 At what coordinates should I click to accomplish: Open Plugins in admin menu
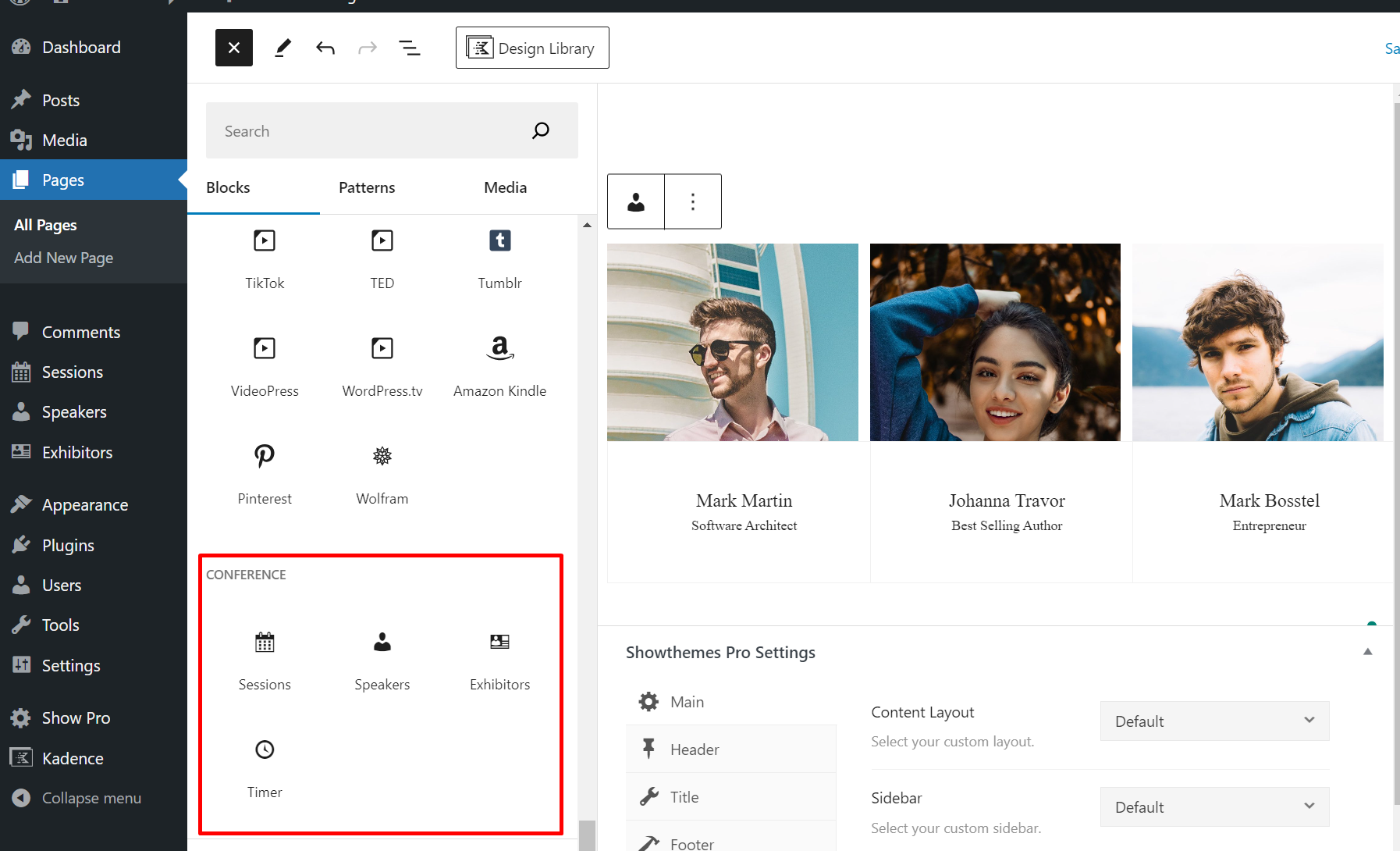click(94, 546)
